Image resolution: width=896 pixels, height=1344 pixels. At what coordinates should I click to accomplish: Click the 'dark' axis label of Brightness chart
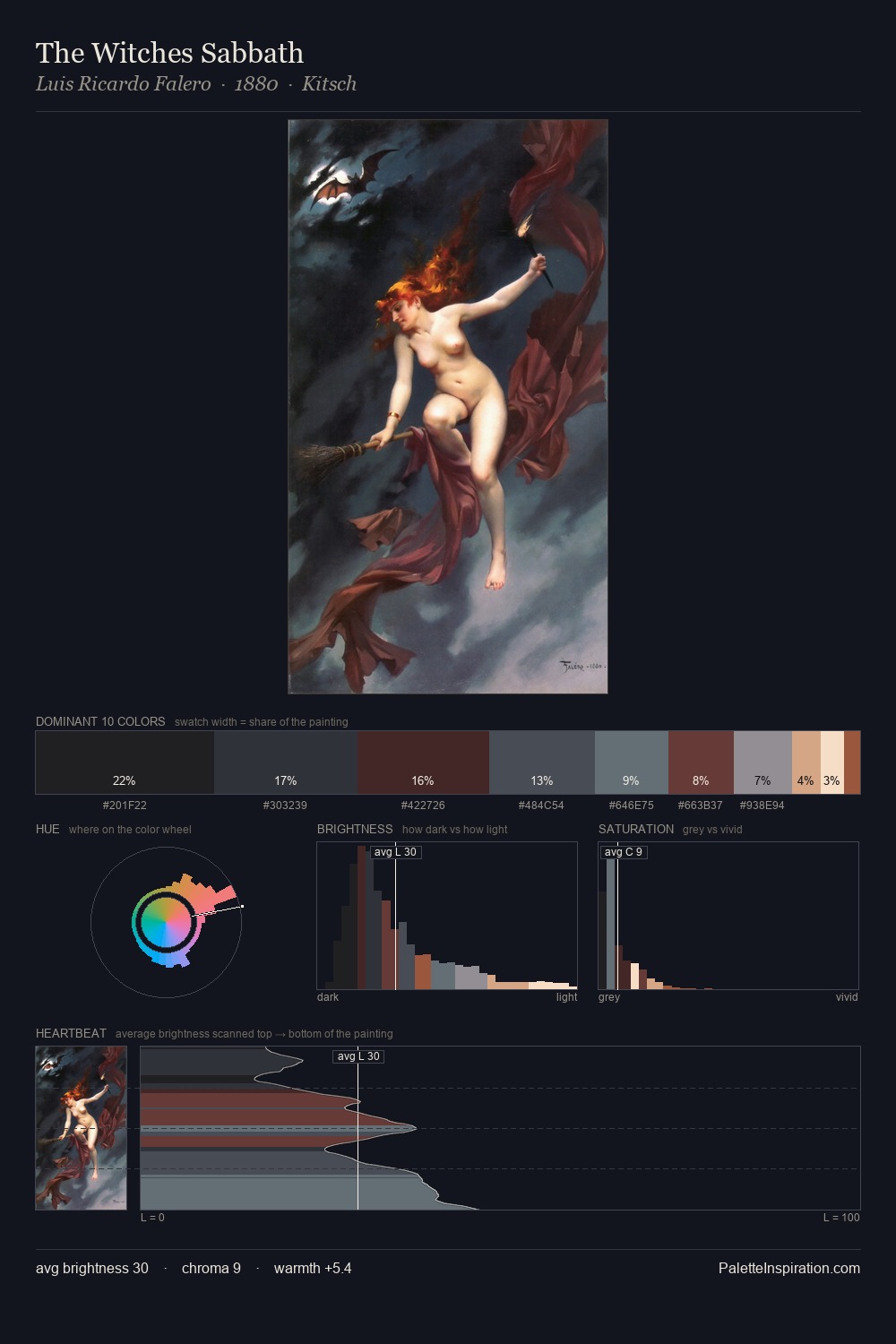pyautogui.click(x=328, y=997)
